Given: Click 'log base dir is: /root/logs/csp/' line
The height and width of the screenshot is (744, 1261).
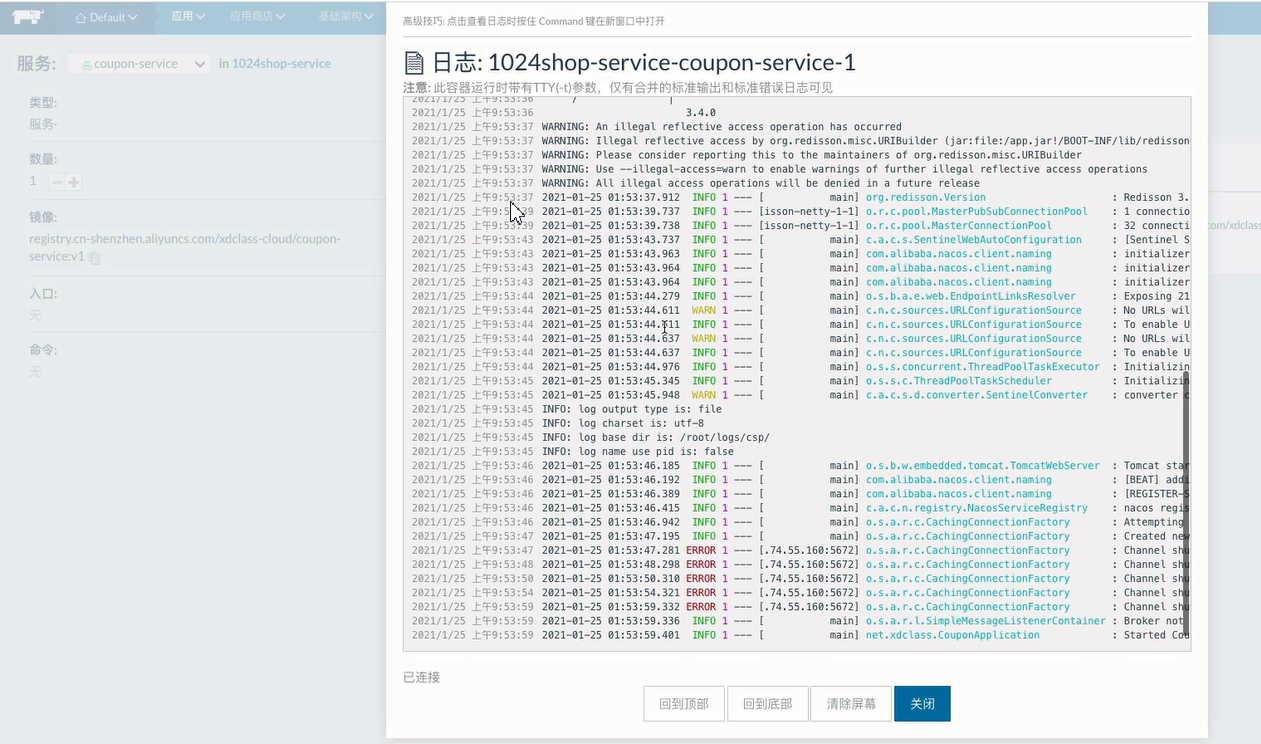Looking at the screenshot, I should [655, 437].
